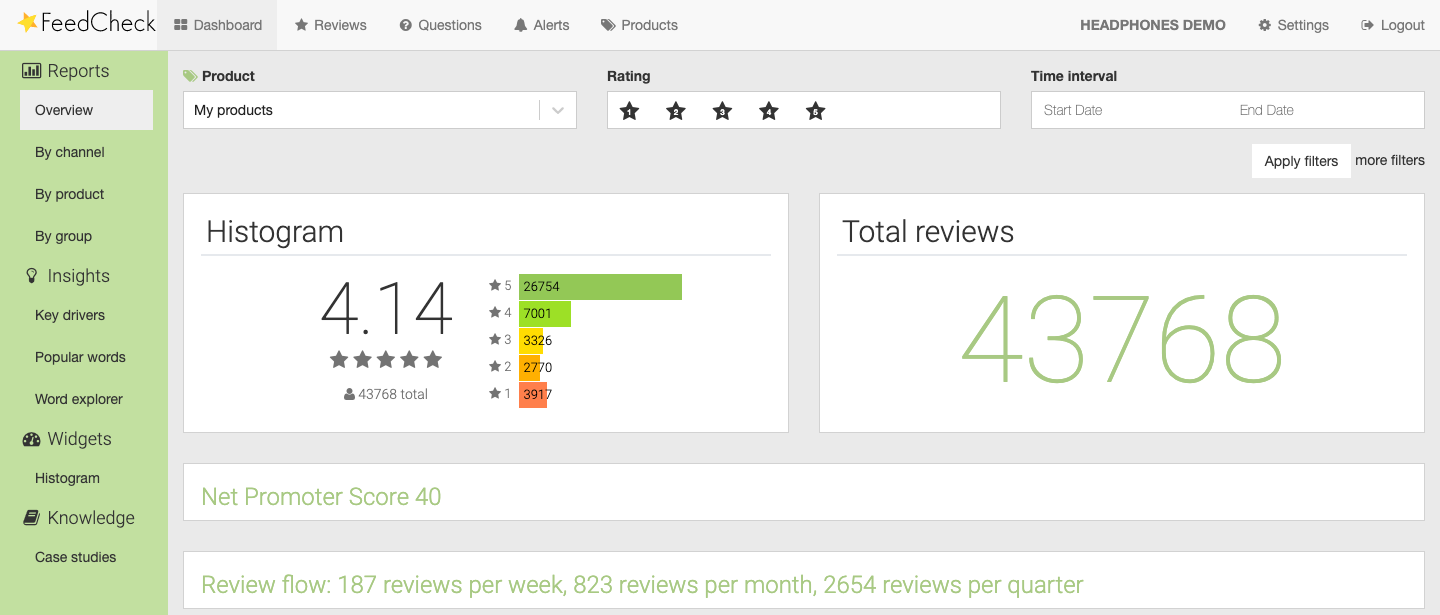The width and height of the screenshot is (1440, 615).
Task: Click the Insights lightbulb icon
Action: [32, 276]
